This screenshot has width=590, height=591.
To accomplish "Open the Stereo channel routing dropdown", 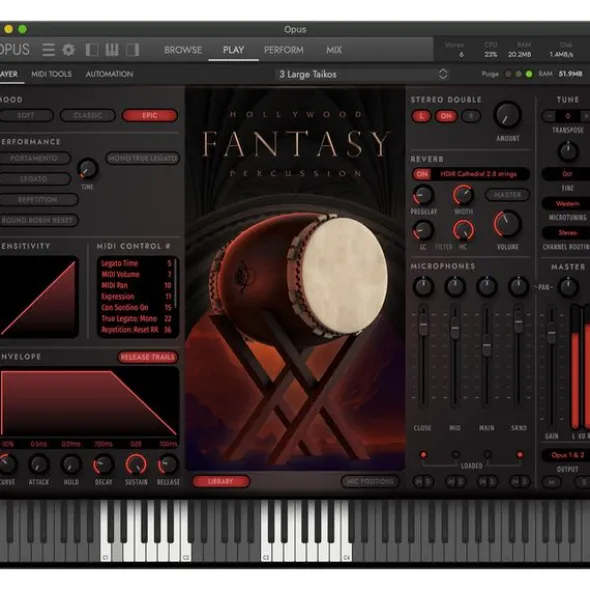I will coord(567,233).
